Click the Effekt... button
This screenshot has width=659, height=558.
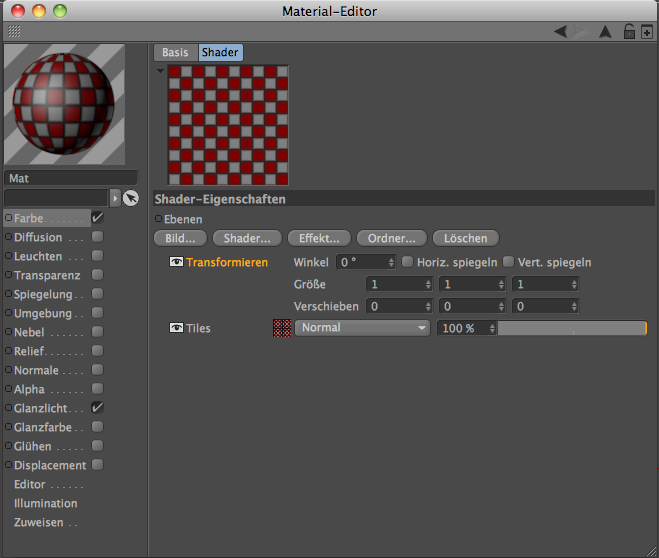[319, 238]
